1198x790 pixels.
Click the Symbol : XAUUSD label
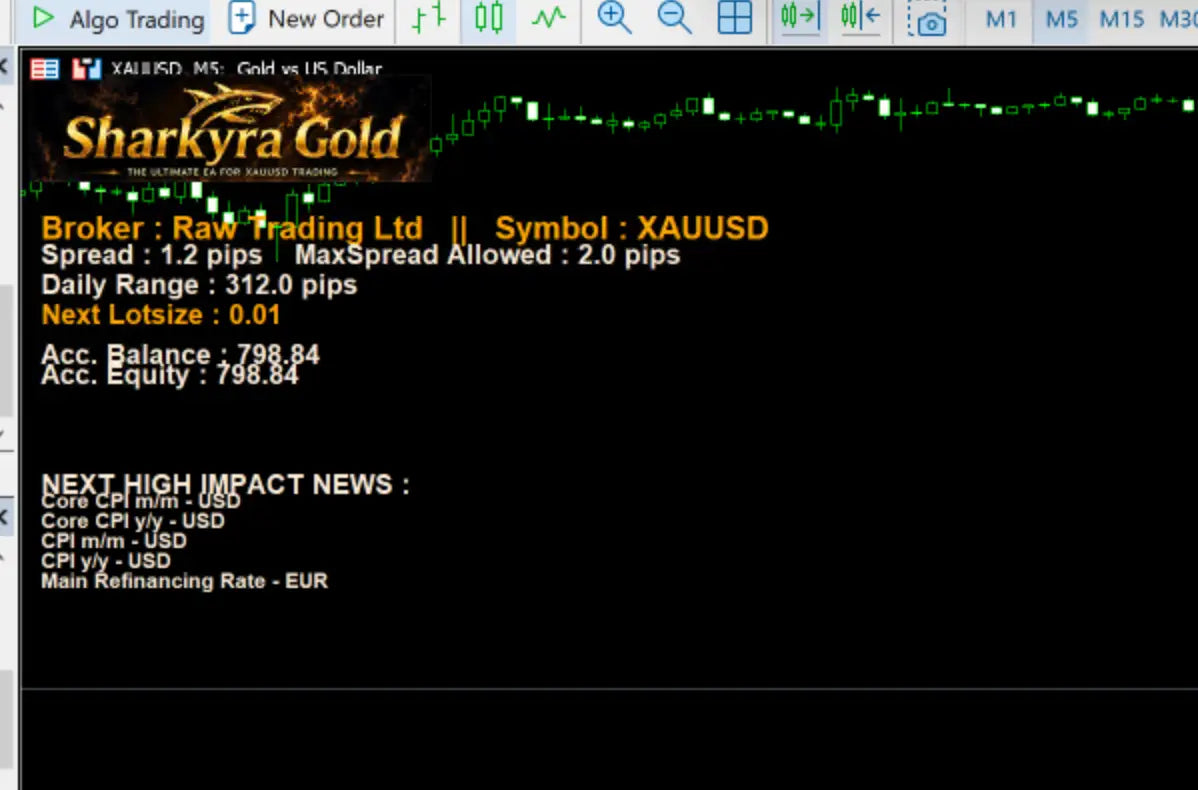coord(632,228)
